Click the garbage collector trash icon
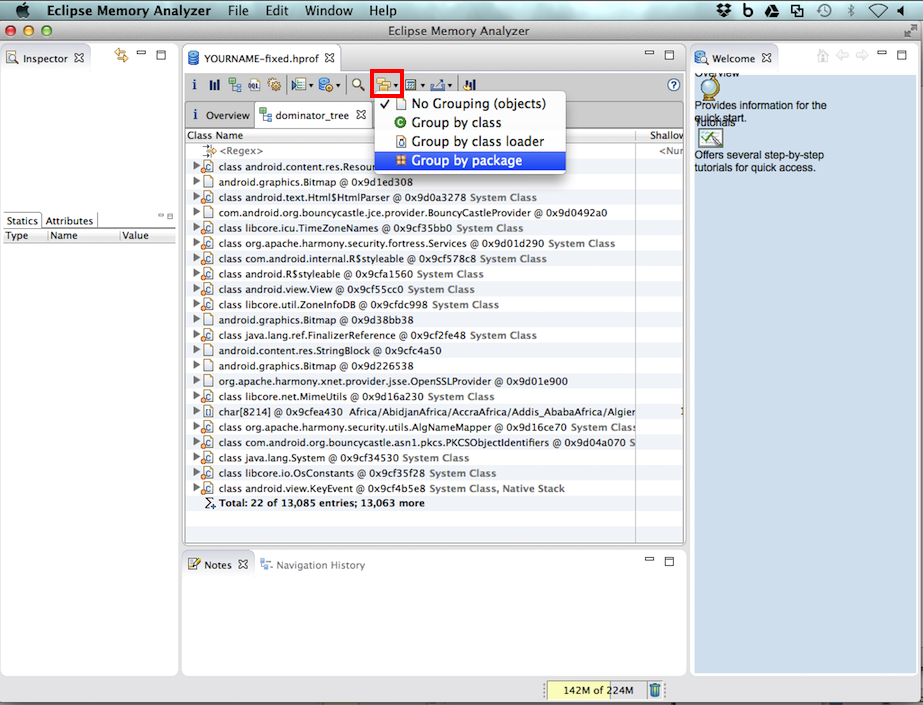 655,689
